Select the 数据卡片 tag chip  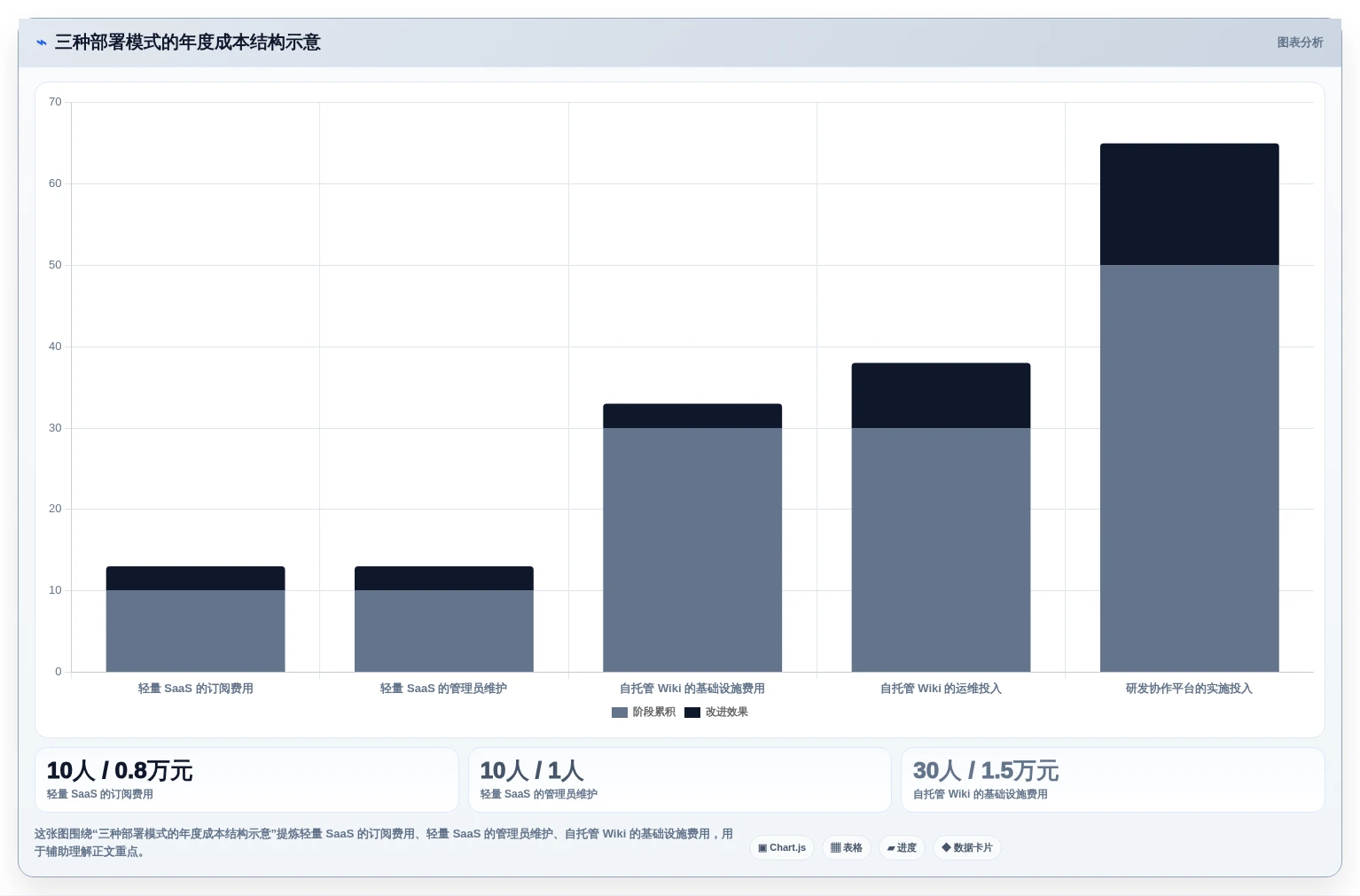click(967, 848)
